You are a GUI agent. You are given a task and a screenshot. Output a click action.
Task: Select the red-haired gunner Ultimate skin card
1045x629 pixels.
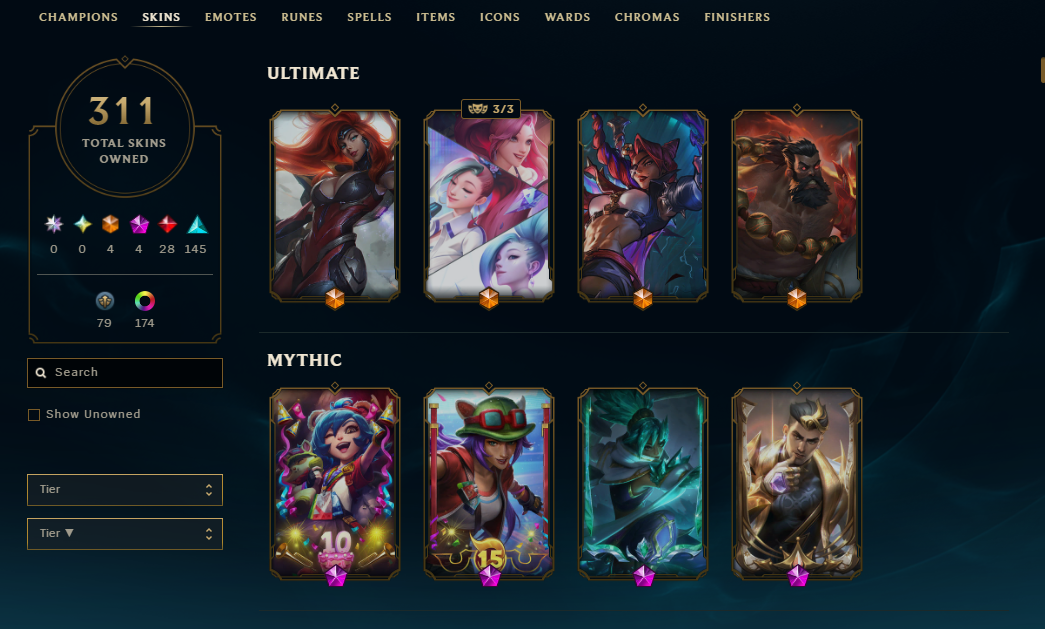pyautogui.click(x=335, y=205)
